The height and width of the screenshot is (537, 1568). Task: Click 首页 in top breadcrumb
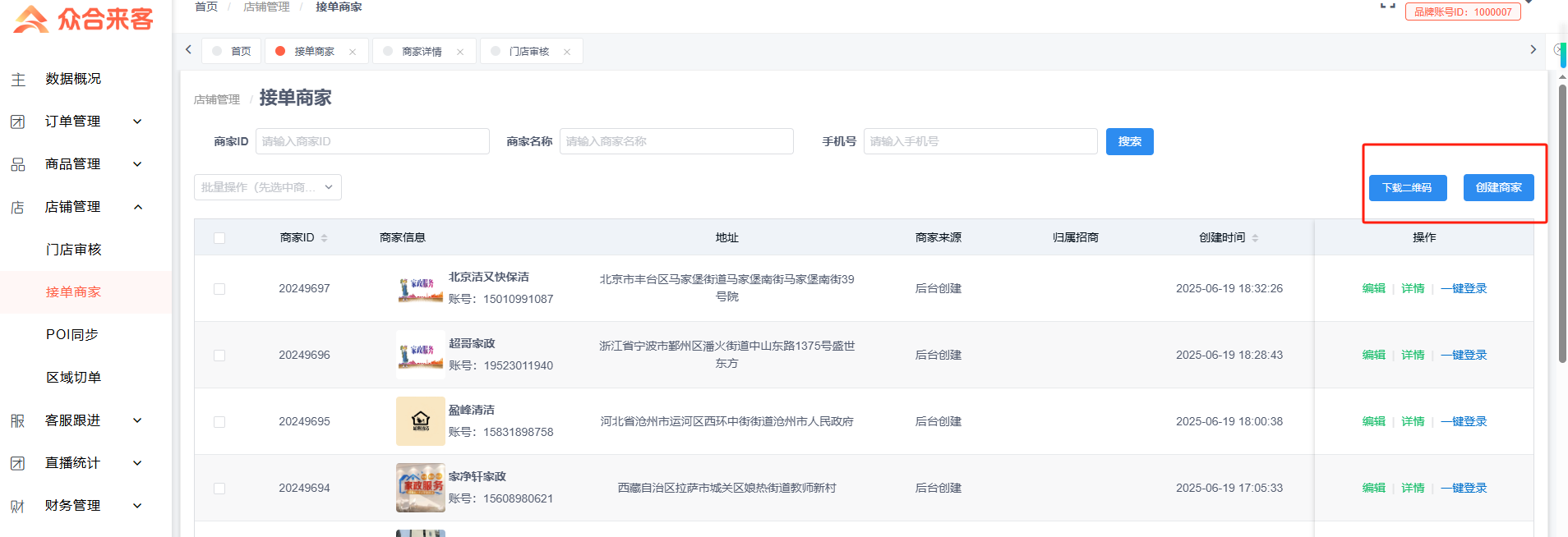(x=206, y=7)
